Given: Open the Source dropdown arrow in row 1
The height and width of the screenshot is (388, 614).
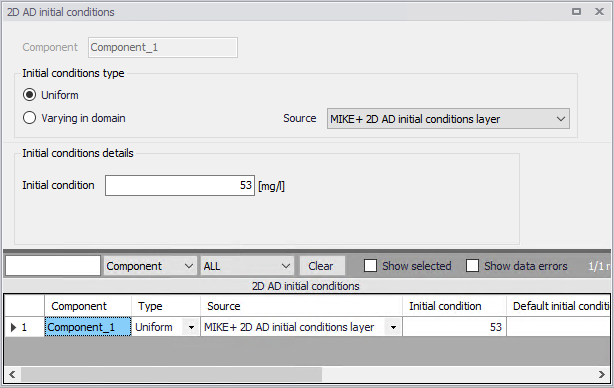Looking at the screenshot, I should (x=393, y=327).
